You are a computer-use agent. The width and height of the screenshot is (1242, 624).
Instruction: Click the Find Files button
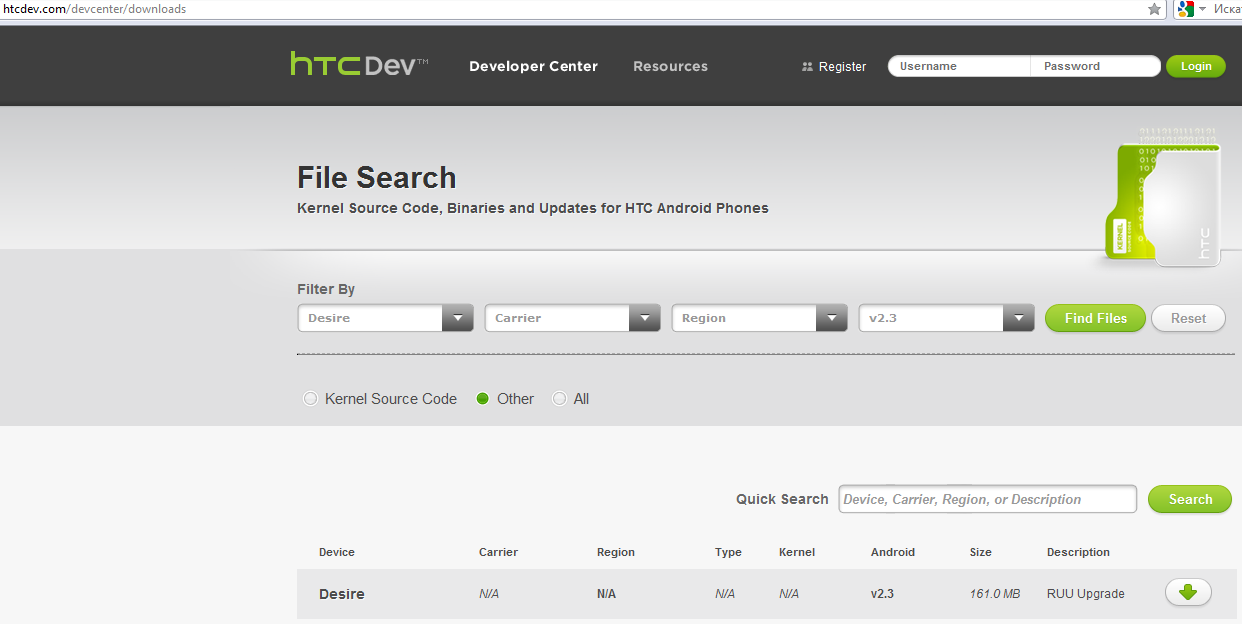(x=1095, y=318)
